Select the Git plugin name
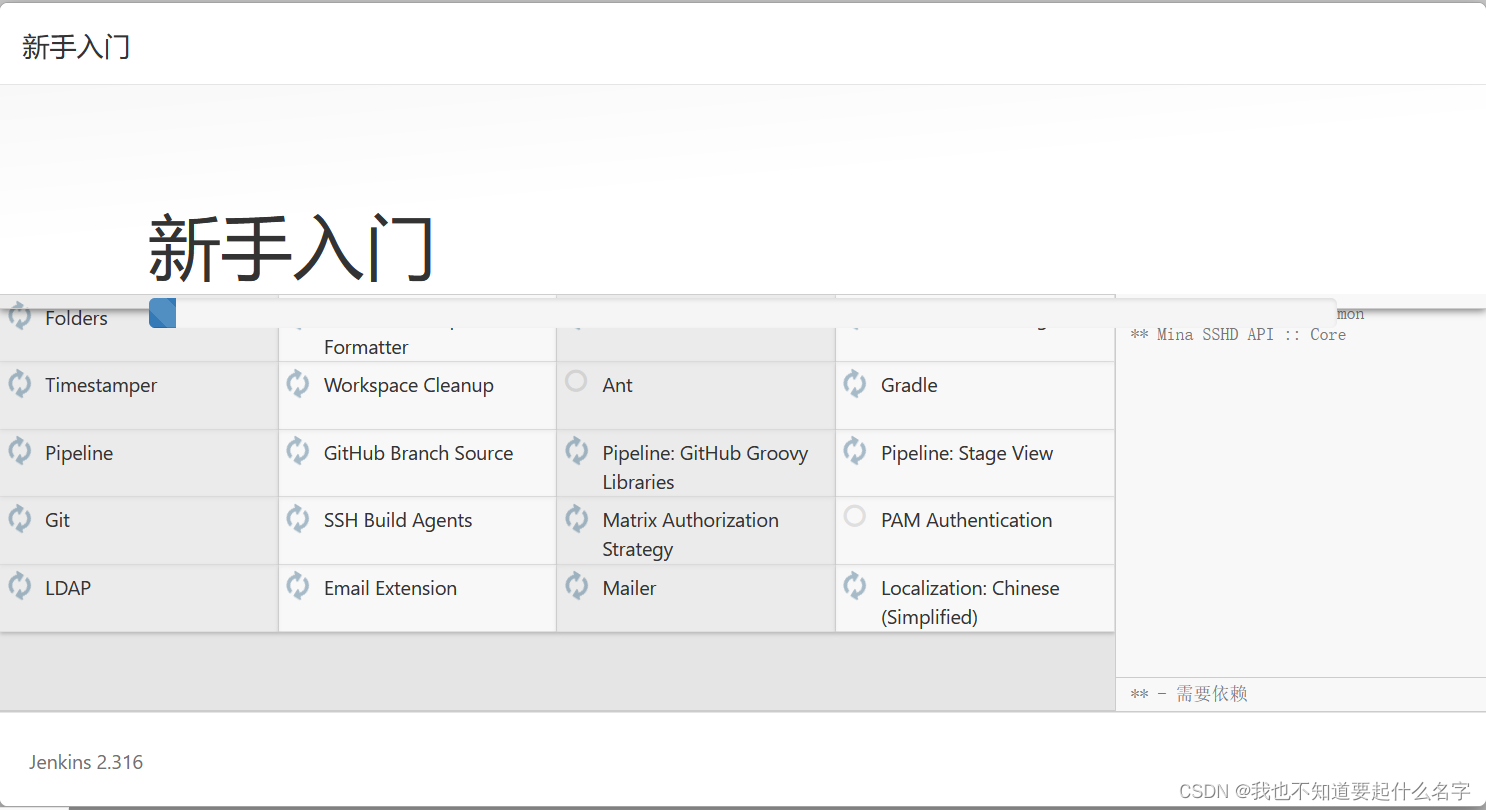The height and width of the screenshot is (810, 1486). tap(57, 520)
